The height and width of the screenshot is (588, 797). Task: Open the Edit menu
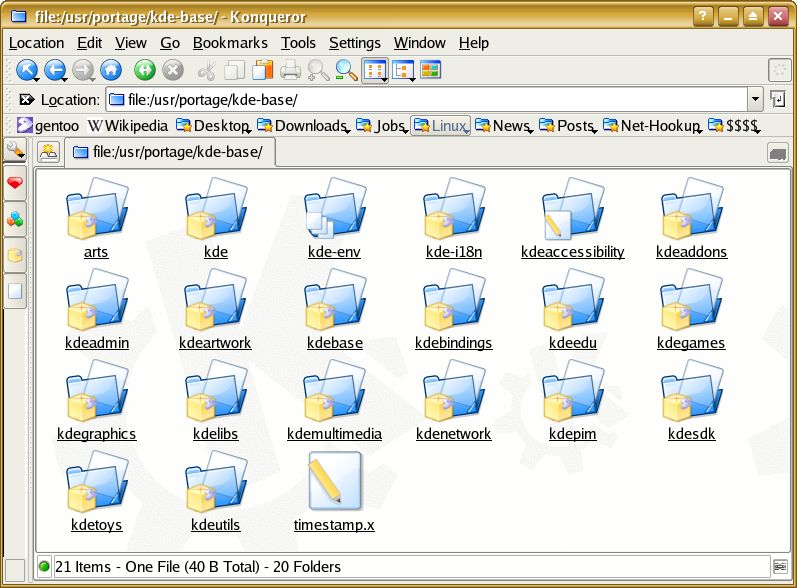click(89, 43)
